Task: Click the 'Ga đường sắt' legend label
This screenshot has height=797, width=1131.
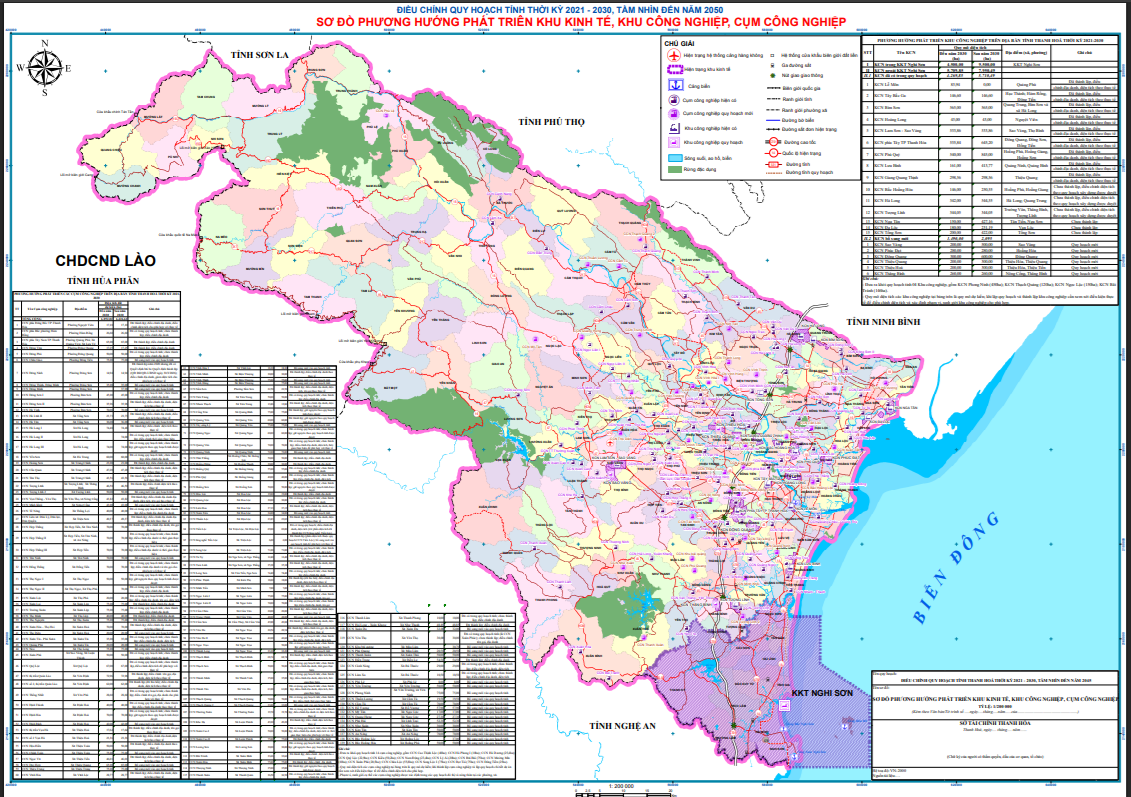Action: pyautogui.click(x=796, y=65)
